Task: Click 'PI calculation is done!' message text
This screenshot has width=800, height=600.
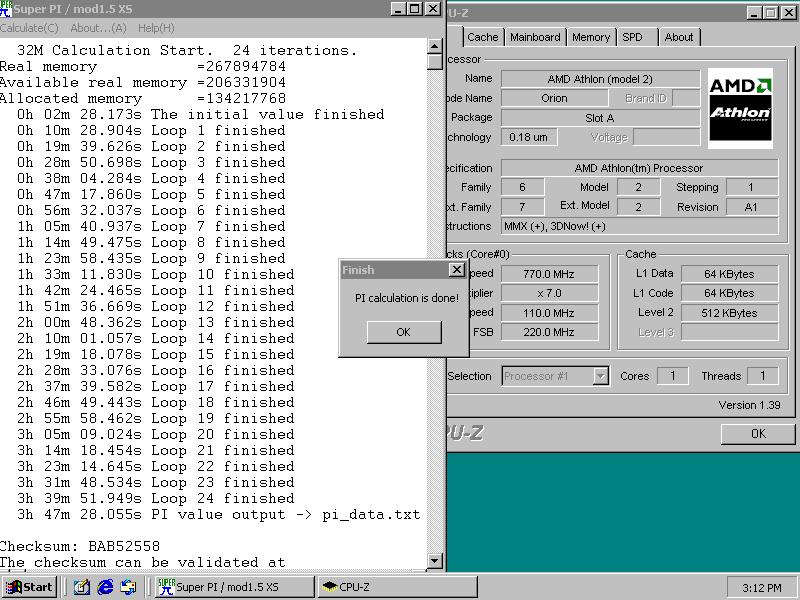Action: pyautogui.click(x=407, y=298)
